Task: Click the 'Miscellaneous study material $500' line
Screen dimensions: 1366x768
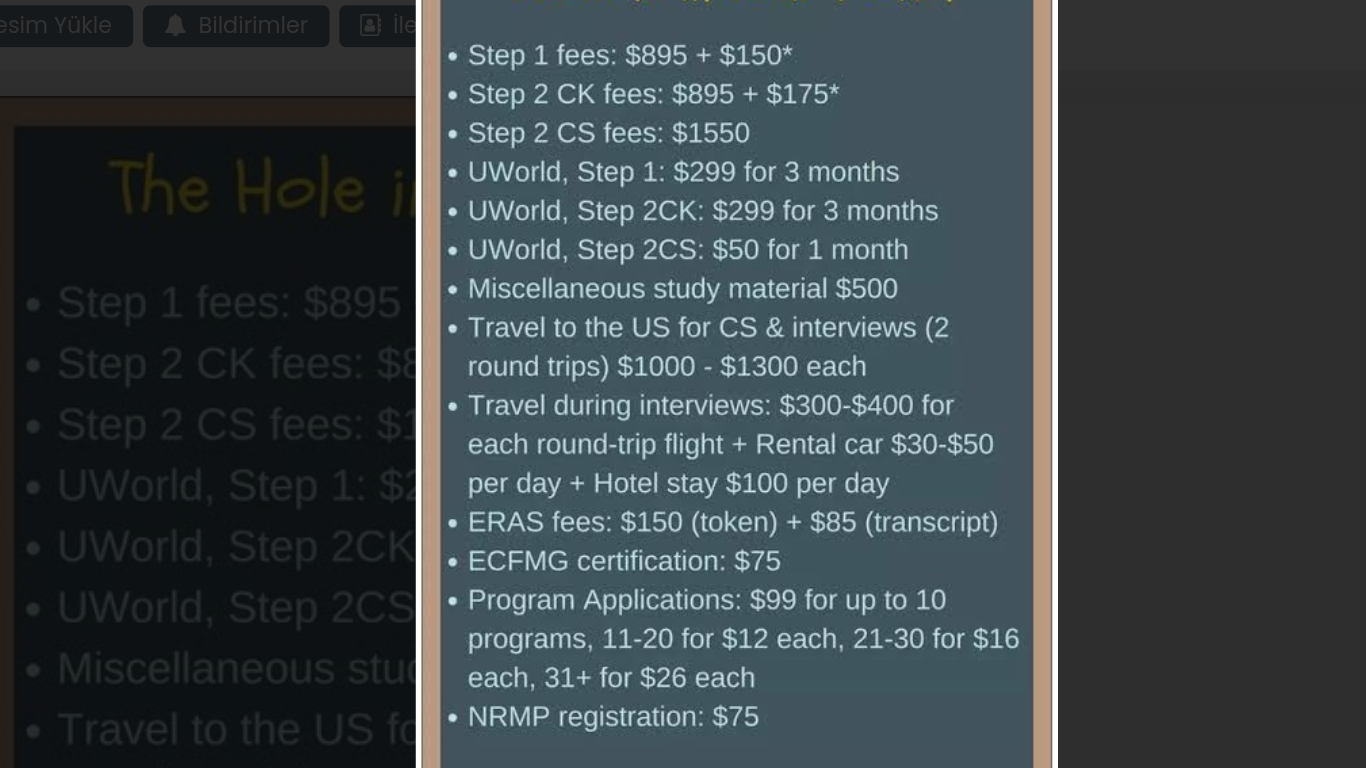Action: tap(682, 290)
